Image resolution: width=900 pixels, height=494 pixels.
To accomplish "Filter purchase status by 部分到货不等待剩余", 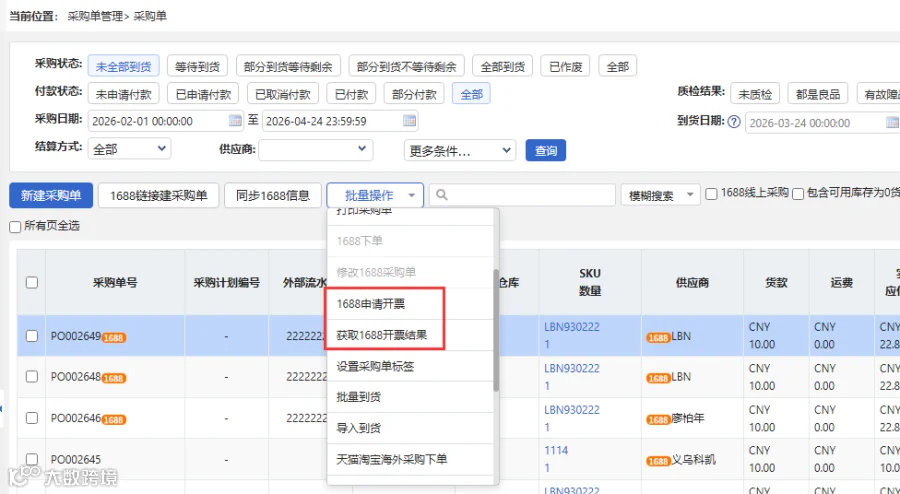I will point(406,66).
